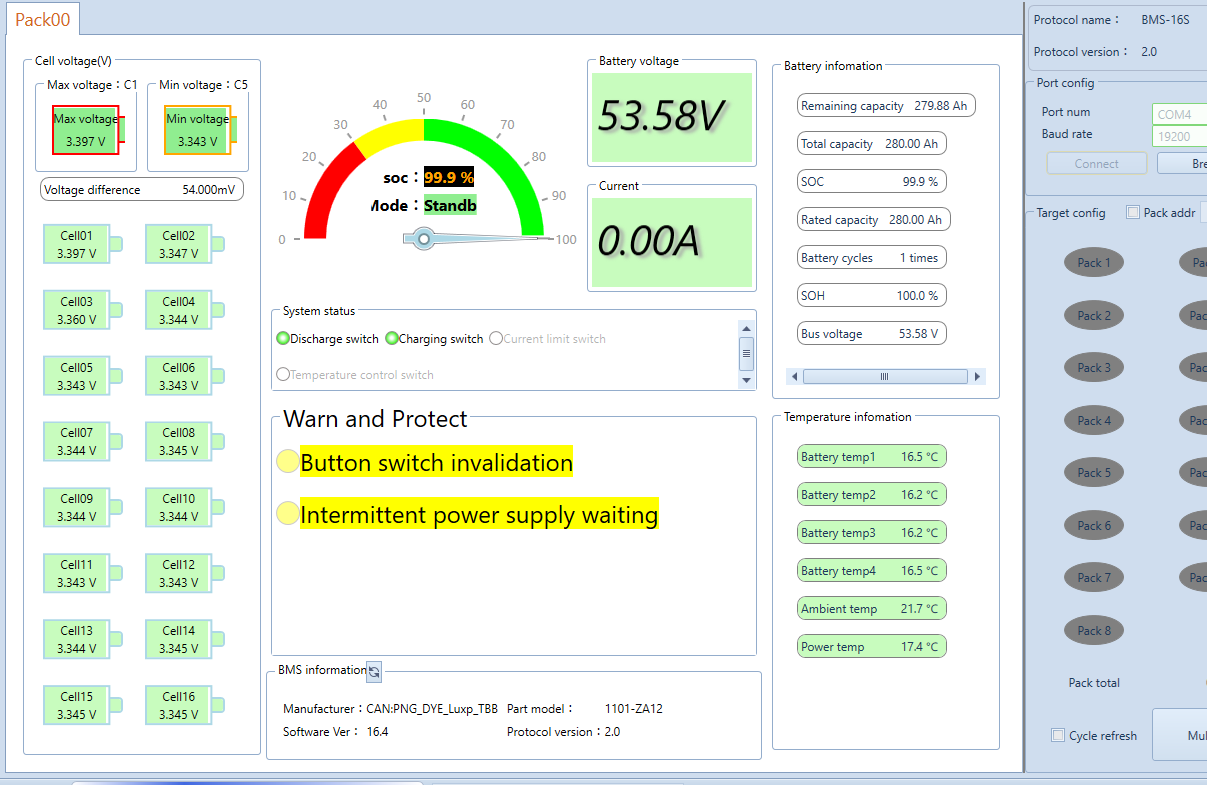Open the Baud rate 19200 dropdown
This screenshot has height=785, width=1207.
(x=1180, y=137)
